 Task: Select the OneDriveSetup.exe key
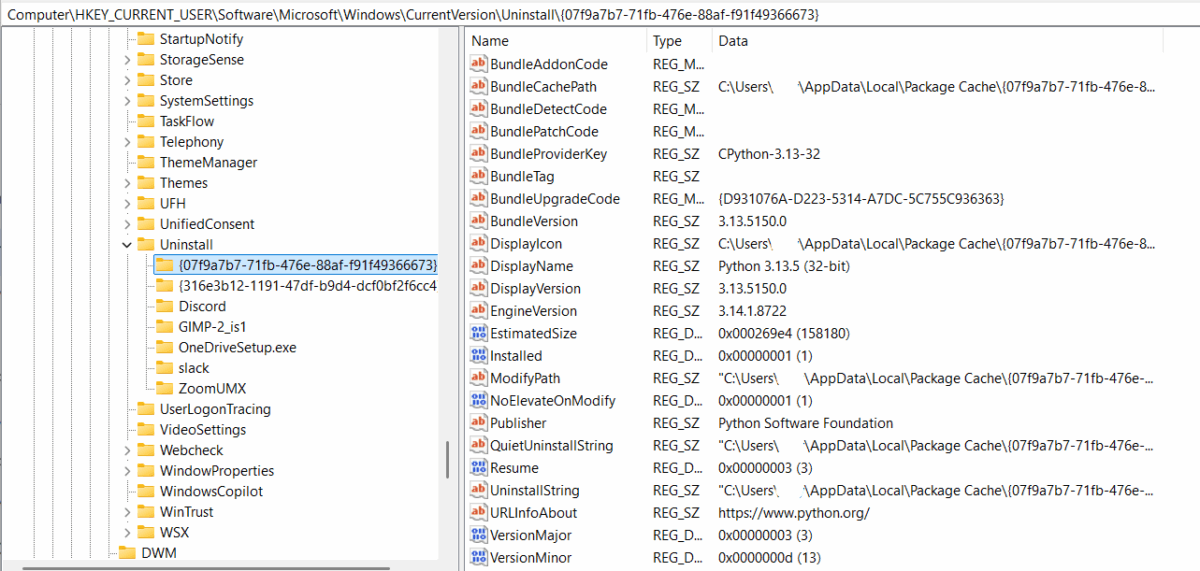click(237, 347)
